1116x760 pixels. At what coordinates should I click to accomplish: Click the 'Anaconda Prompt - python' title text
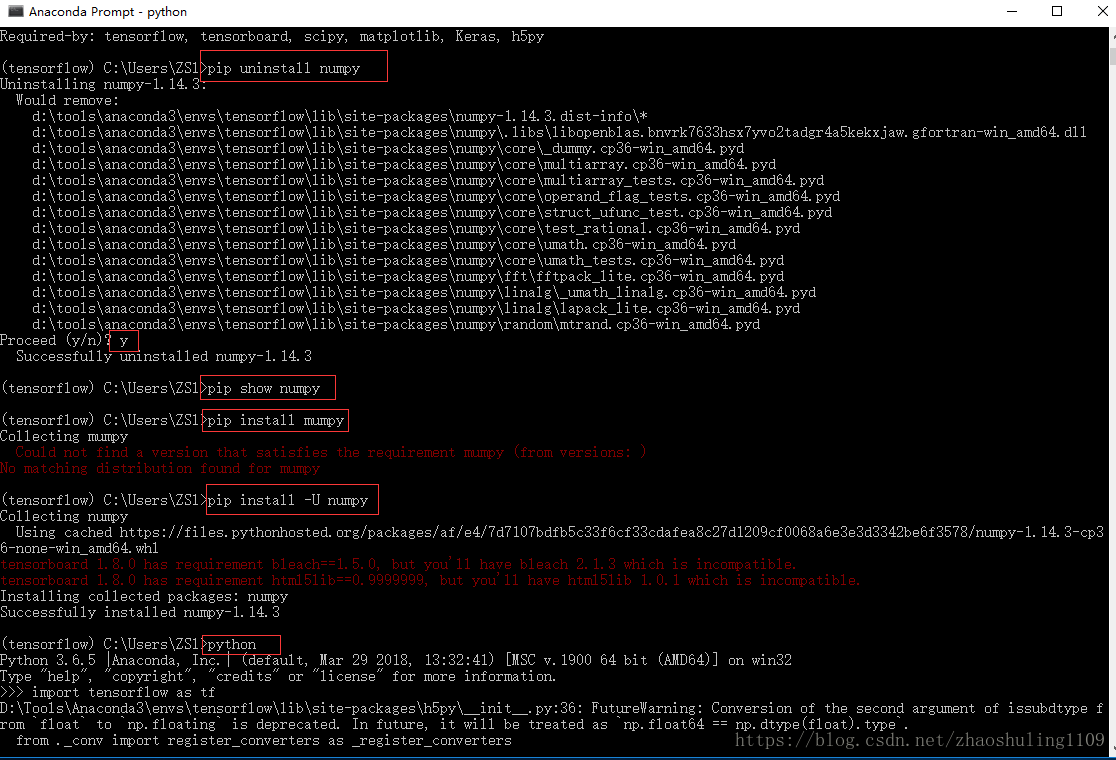pyautogui.click(x=107, y=12)
